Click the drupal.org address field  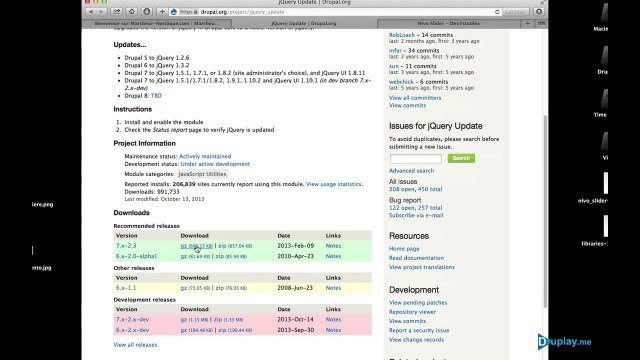pos(335,12)
